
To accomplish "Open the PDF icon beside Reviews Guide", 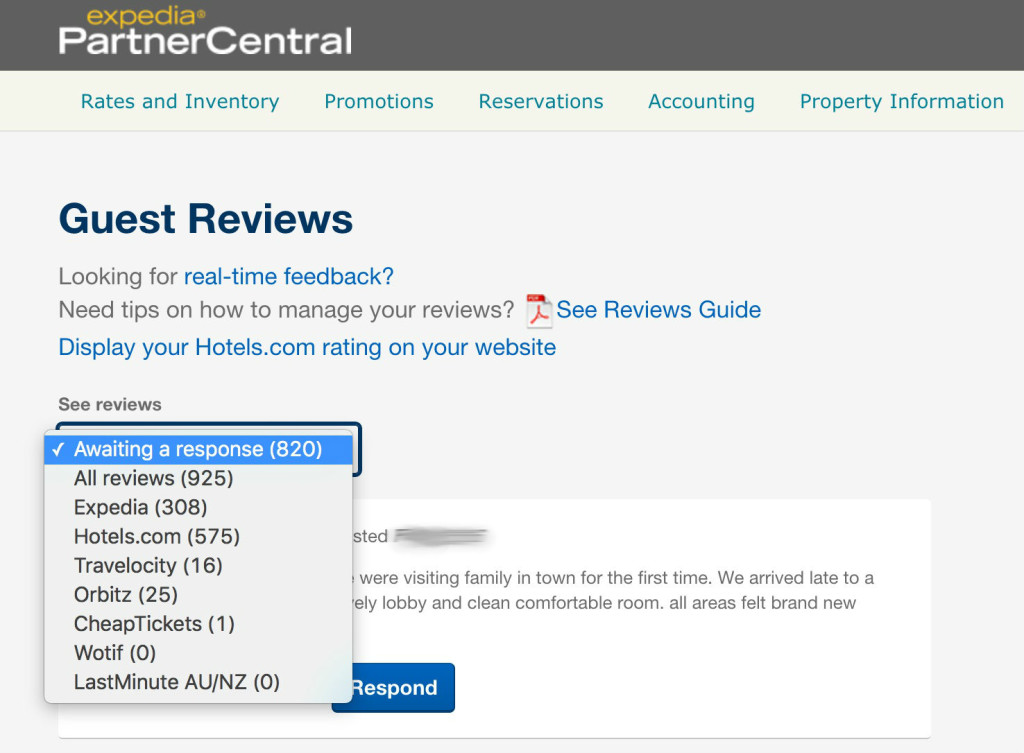I will (x=539, y=310).
